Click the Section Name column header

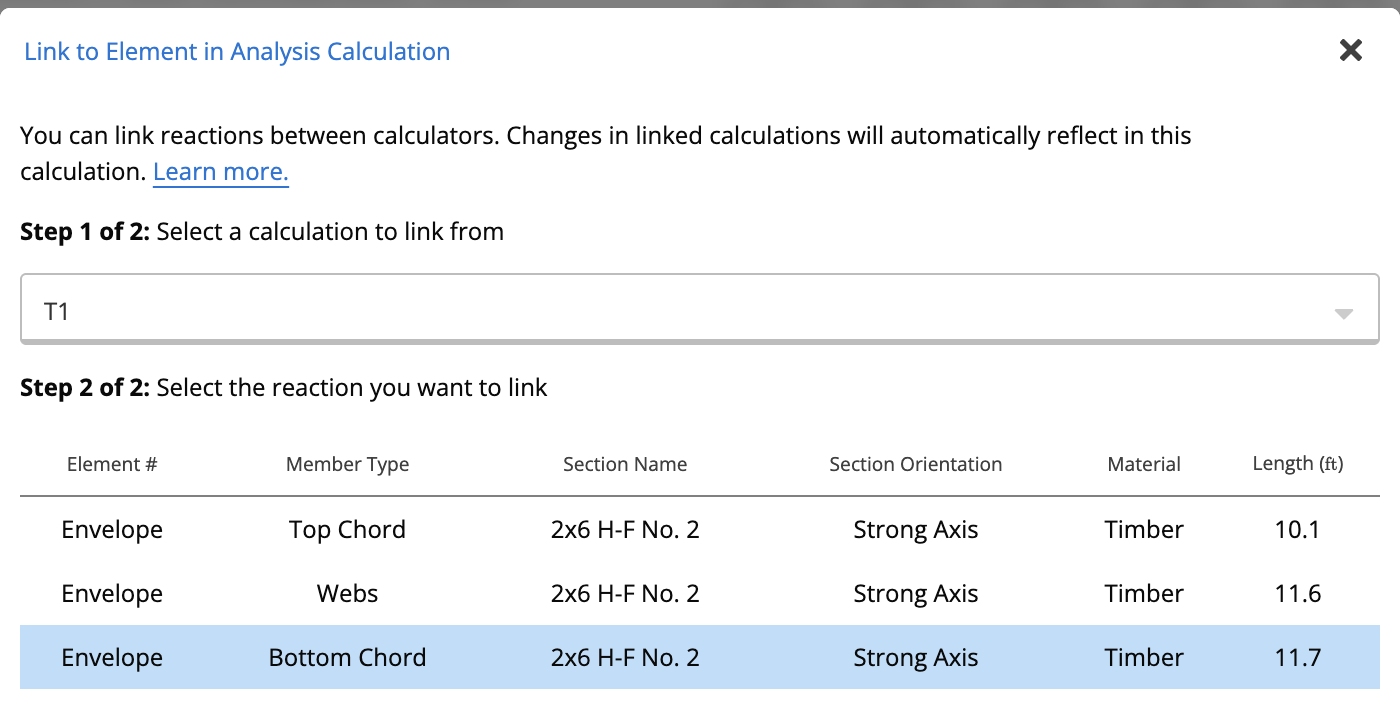(625, 464)
